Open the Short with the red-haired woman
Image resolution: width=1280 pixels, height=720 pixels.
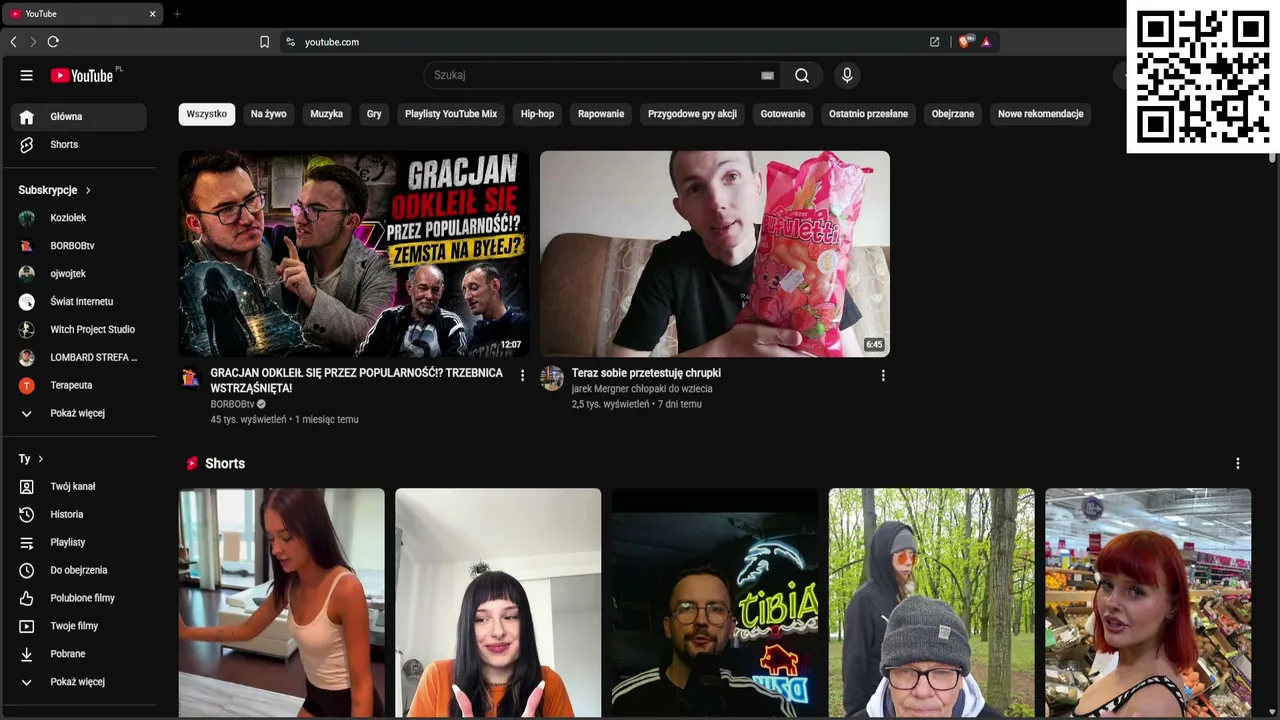tap(1148, 603)
